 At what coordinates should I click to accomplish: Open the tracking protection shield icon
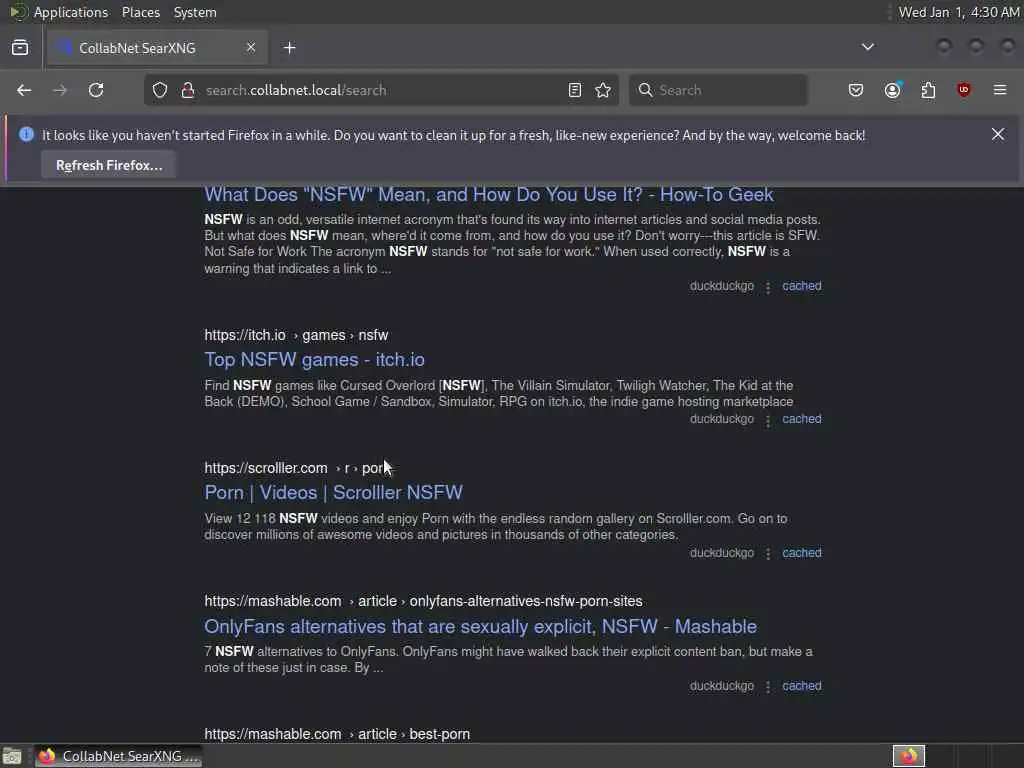160,90
